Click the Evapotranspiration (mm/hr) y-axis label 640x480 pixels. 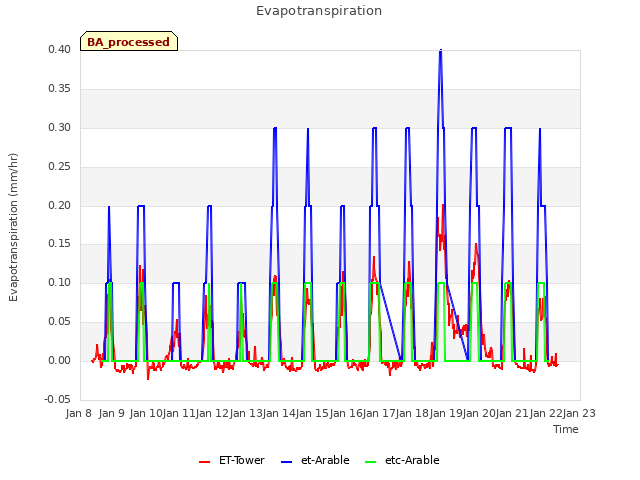tap(13, 227)
